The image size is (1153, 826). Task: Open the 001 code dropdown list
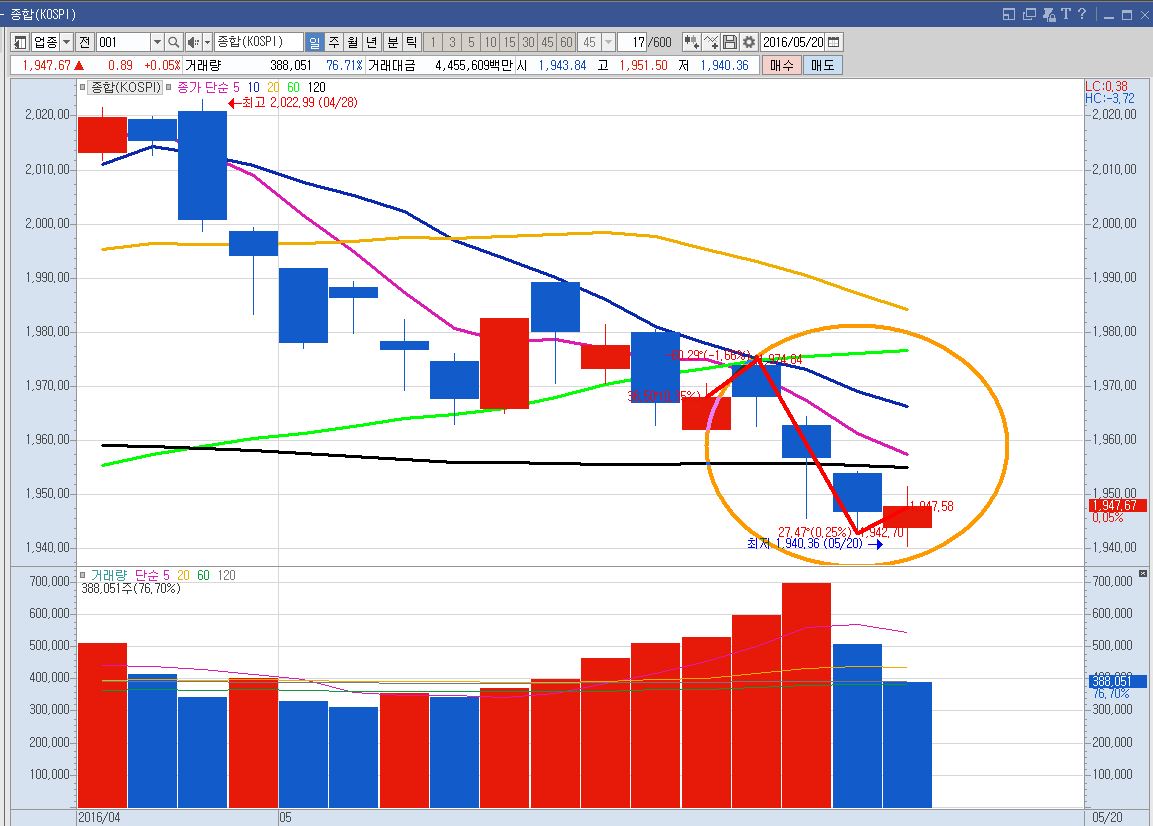pyautogui.click(x=157, y=42)
